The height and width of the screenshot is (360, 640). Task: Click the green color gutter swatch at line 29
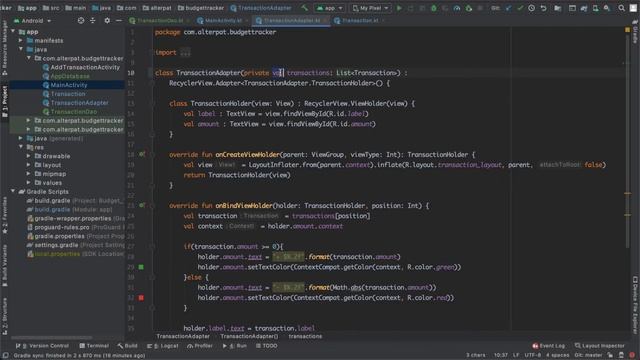pyautogui.click(x=141, y=267)
